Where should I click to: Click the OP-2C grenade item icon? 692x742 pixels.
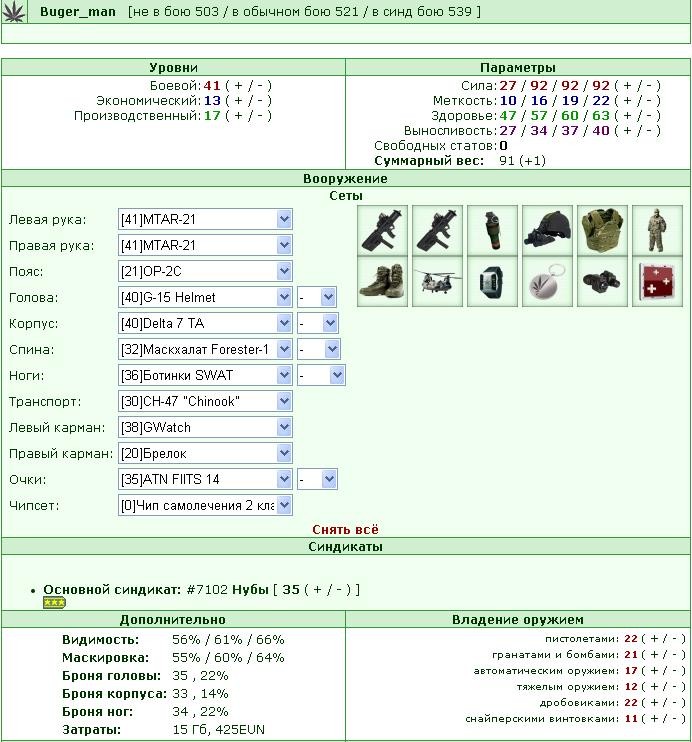click(x=492, y=230)
